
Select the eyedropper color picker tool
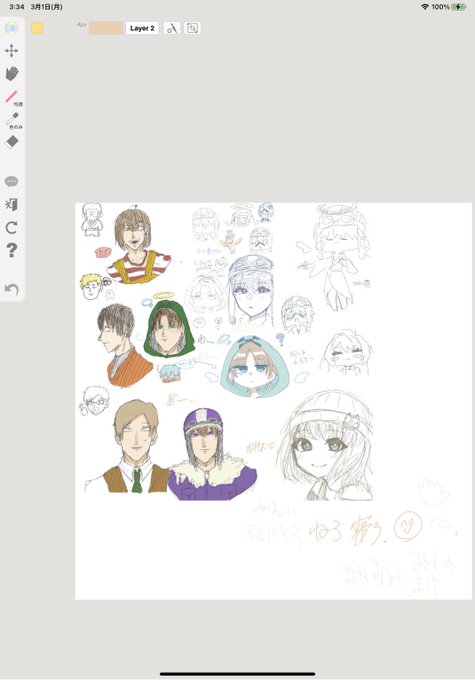(x=13, y=119)
